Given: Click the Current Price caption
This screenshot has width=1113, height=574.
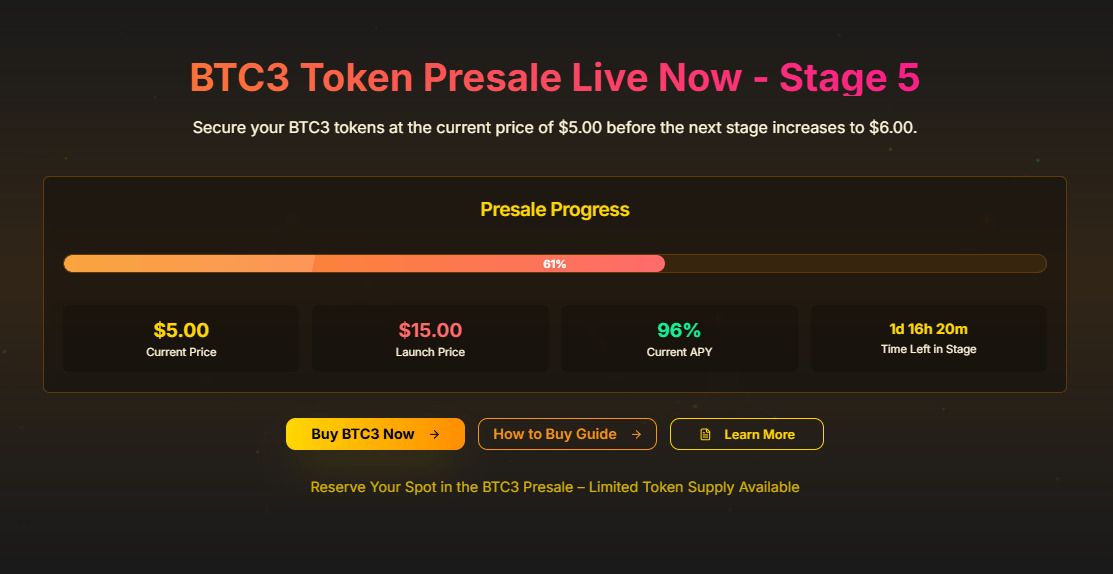Looking at the screenshot, I should coord(181,352).
